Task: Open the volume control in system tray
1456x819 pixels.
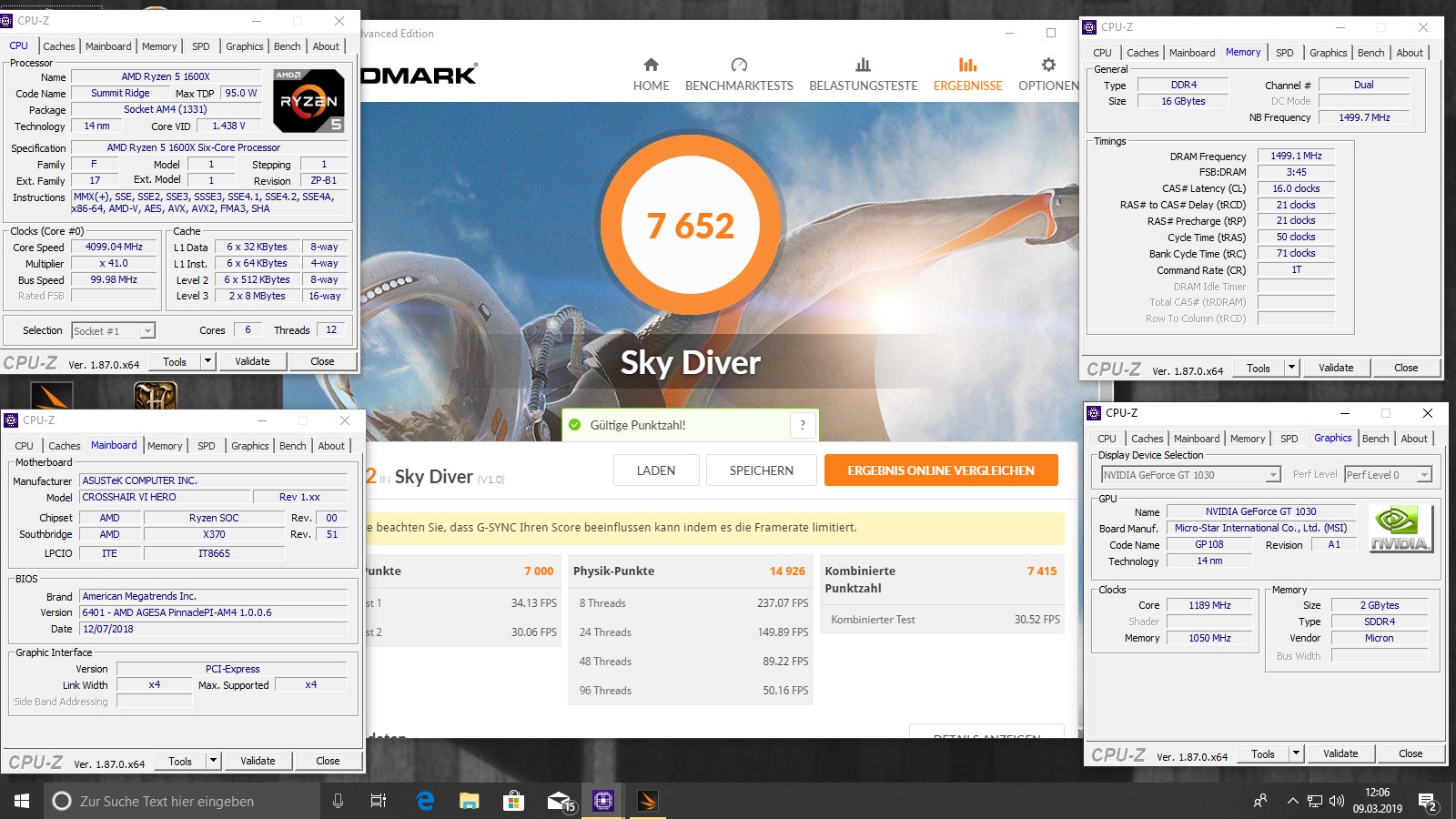Action: click(x=1337, y=801)
